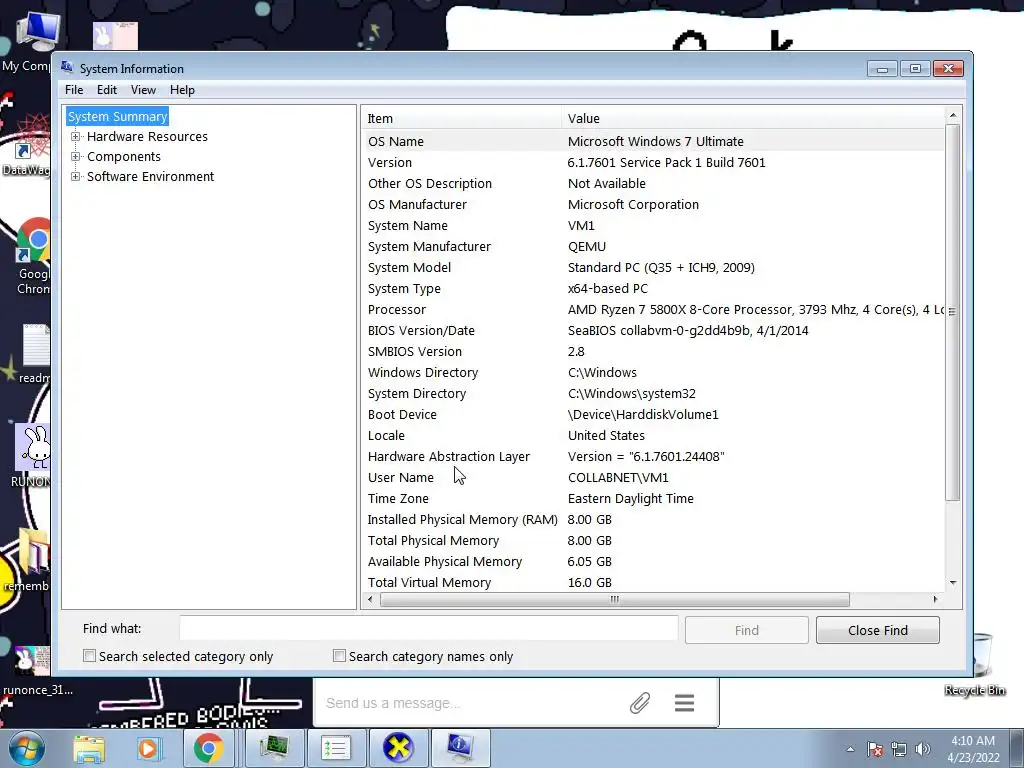Click the Close Find button
Viewport: 1024px width, 768px height.
tap(878, 630)
